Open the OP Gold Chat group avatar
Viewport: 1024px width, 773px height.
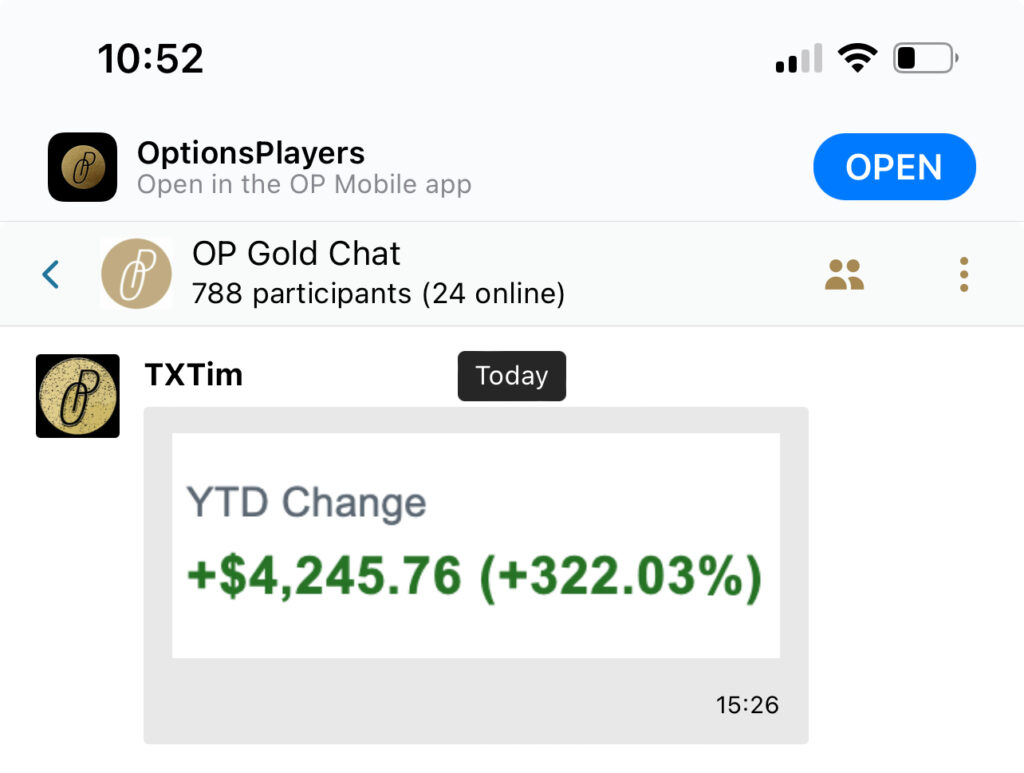click(136, 274)
